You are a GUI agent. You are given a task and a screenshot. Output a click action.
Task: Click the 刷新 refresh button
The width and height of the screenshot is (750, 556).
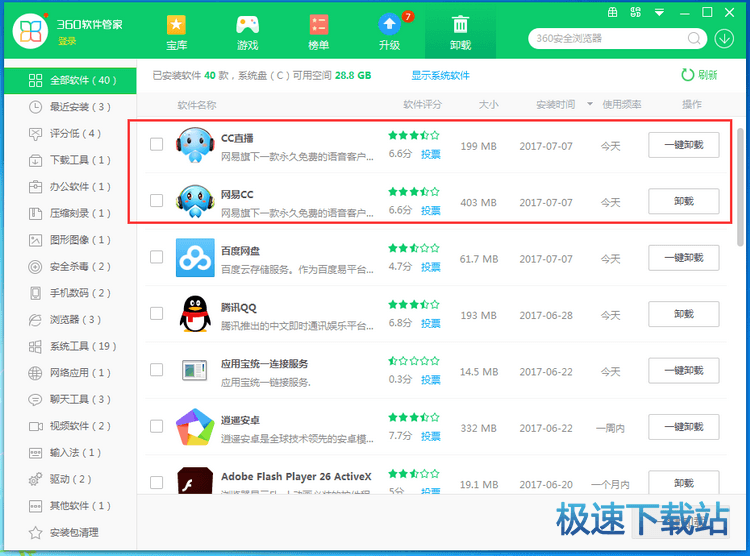[699, 75]
